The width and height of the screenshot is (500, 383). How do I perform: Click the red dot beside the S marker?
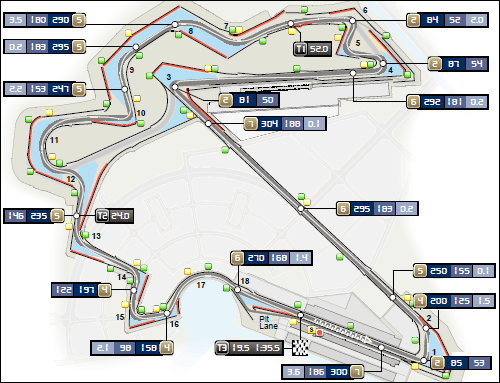[319, 332]
